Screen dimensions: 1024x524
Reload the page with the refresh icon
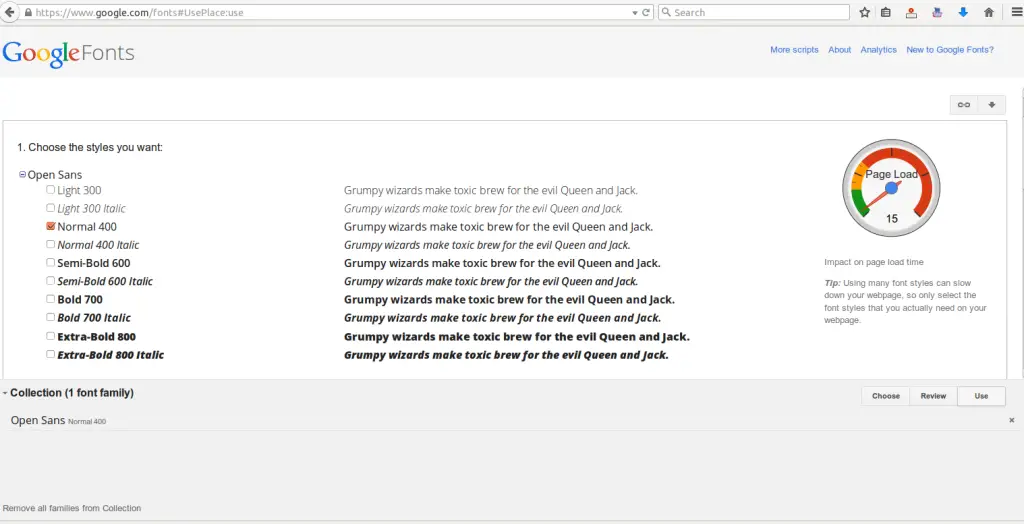point(646,12)
